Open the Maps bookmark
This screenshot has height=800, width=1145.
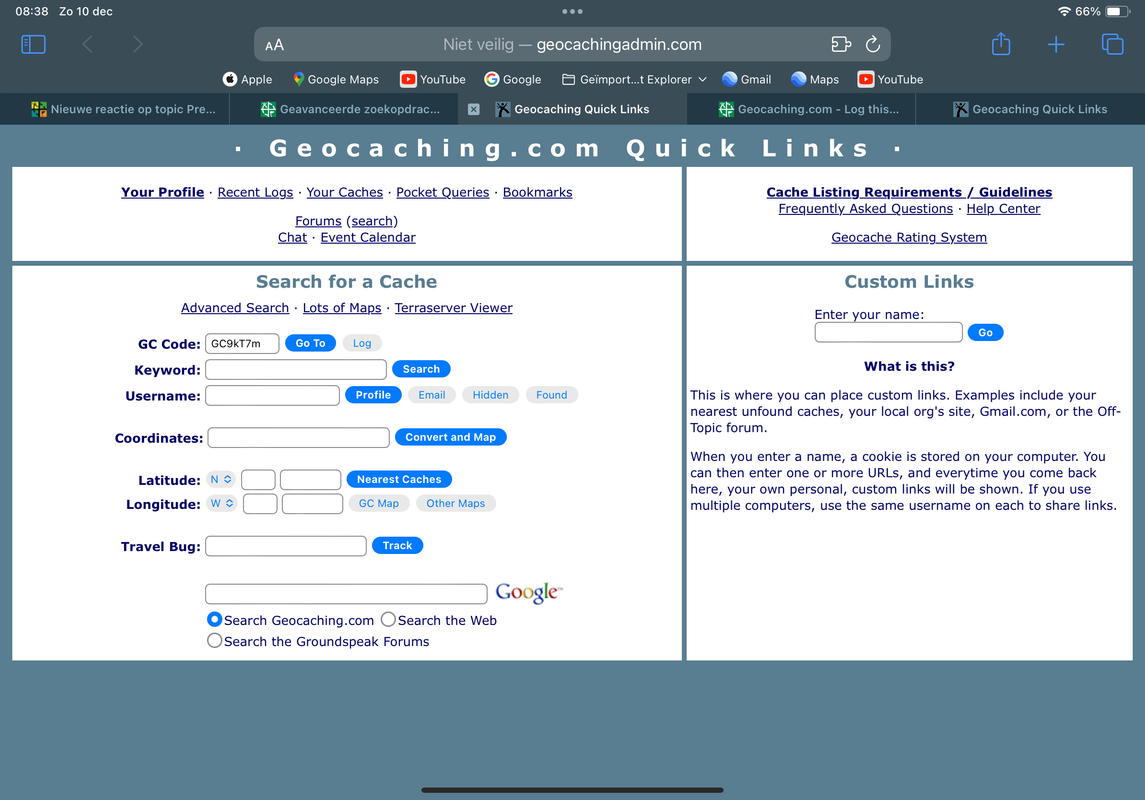[x=815, y=80]
